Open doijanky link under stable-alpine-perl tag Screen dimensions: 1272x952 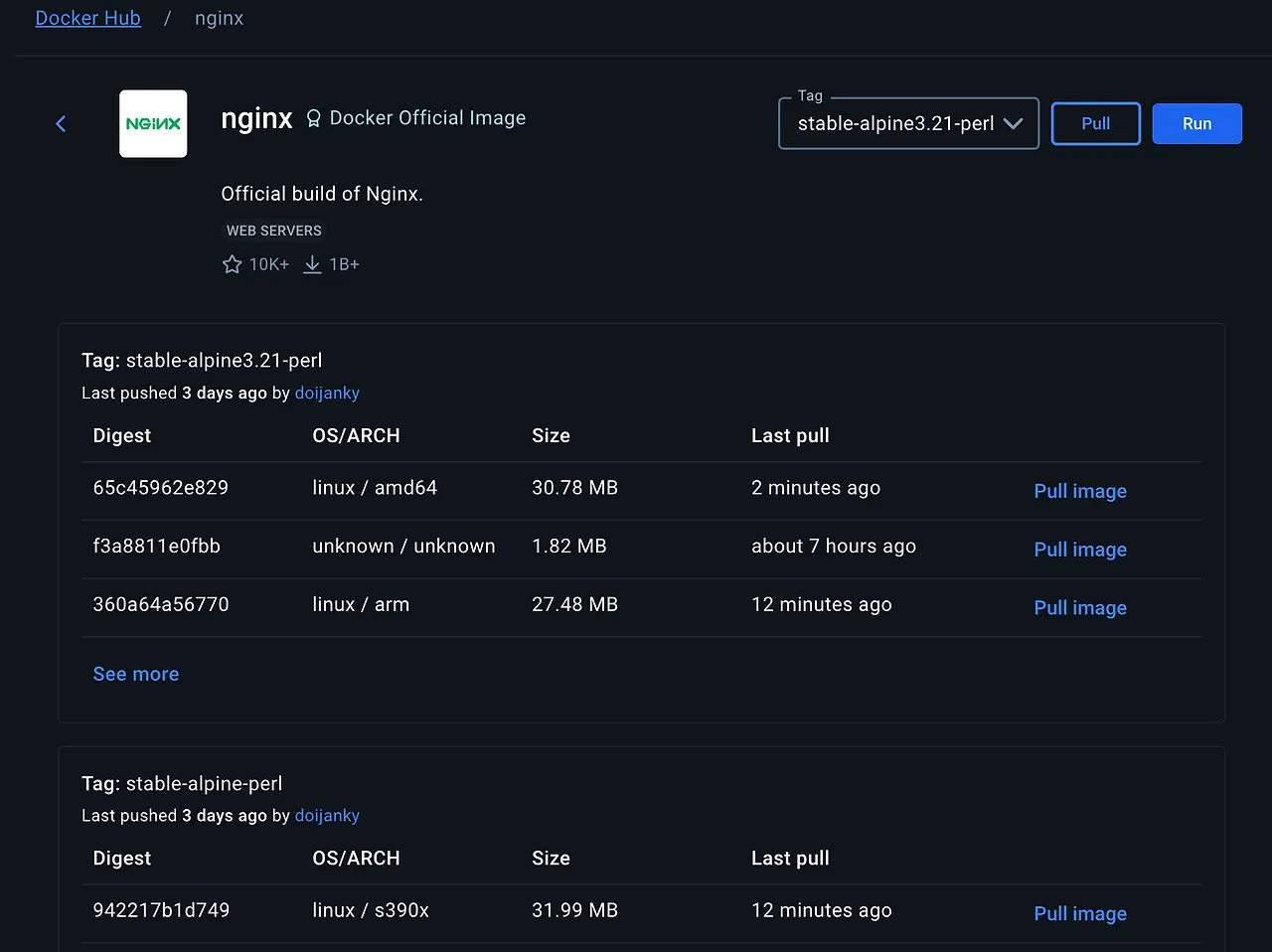coord(327,816)
